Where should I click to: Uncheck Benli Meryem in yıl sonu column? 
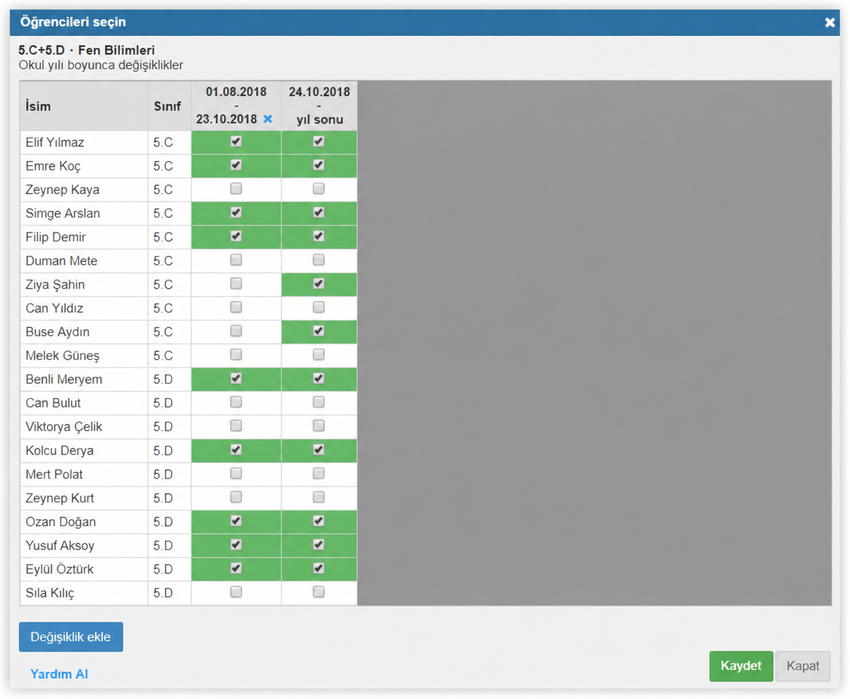pyautogui.click(x=319, y=379)
